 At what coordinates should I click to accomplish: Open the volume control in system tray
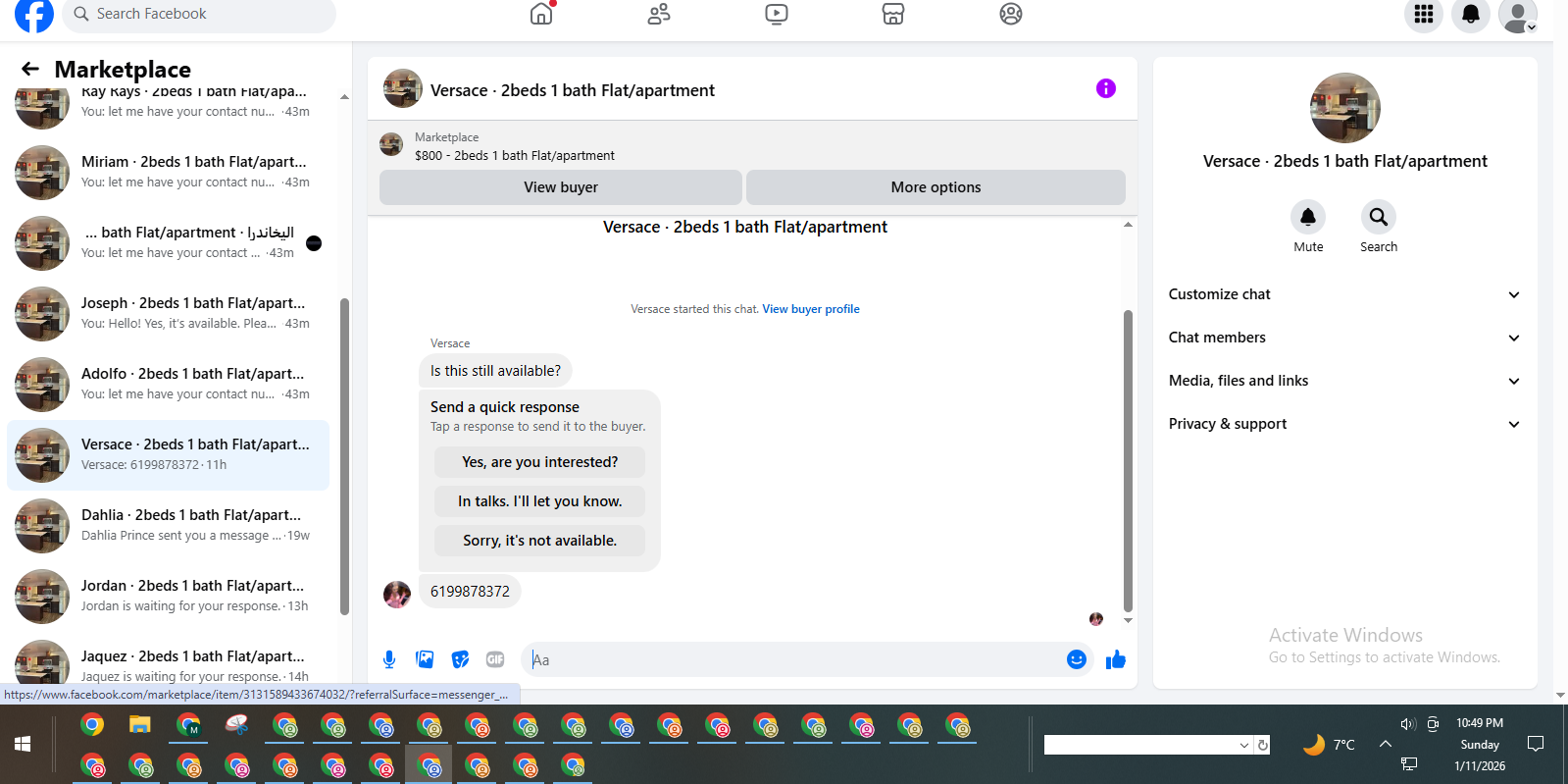(x=1408, y=724)
